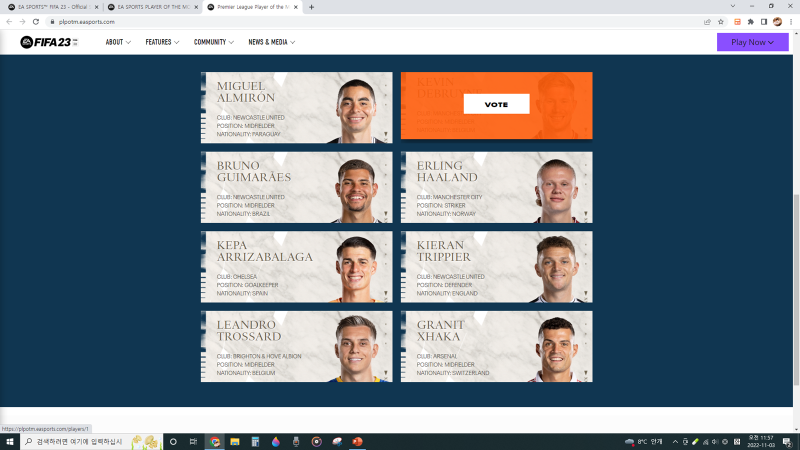Select Leandro Trossard player photo
Viewport: 800px width, 450px height.
(x=356, y=349)
